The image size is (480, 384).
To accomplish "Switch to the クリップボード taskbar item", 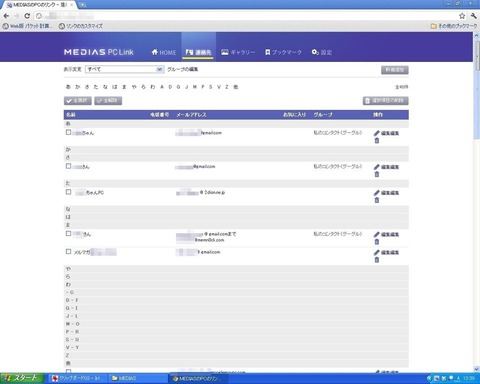I will (79, 378).
